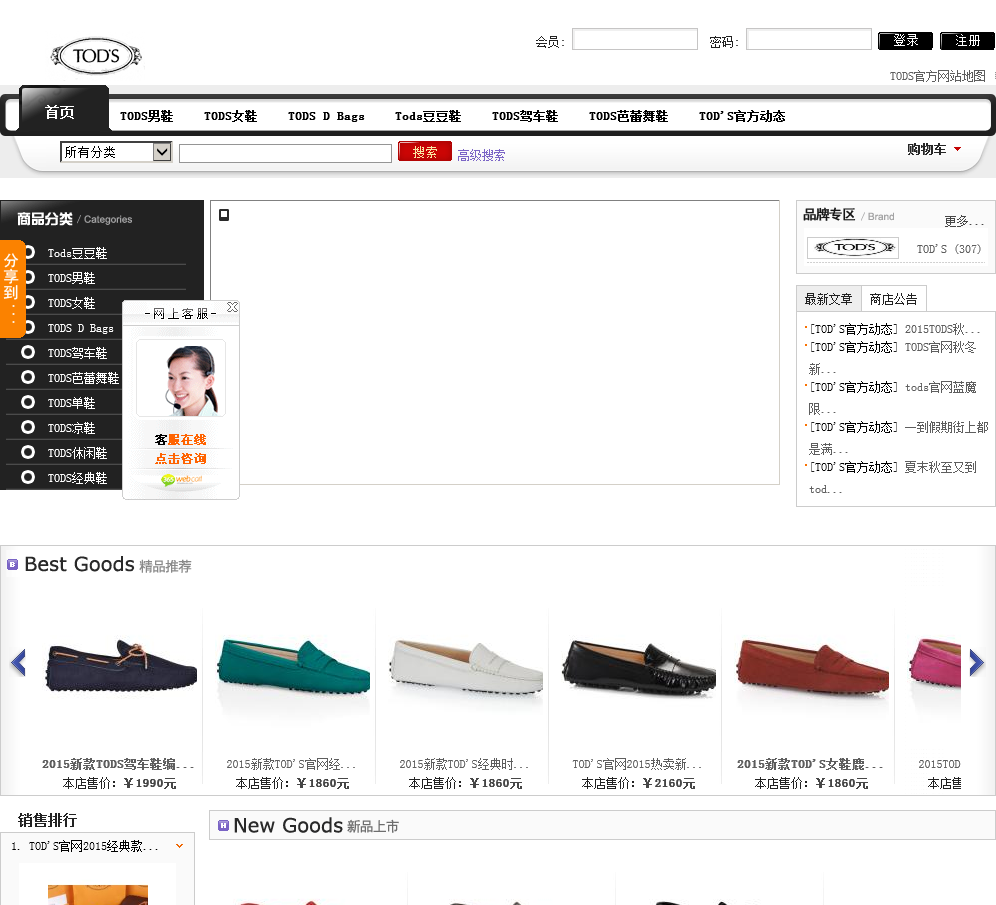
Task: Click the webcall logo in service popup
Action: click(182, 479)
